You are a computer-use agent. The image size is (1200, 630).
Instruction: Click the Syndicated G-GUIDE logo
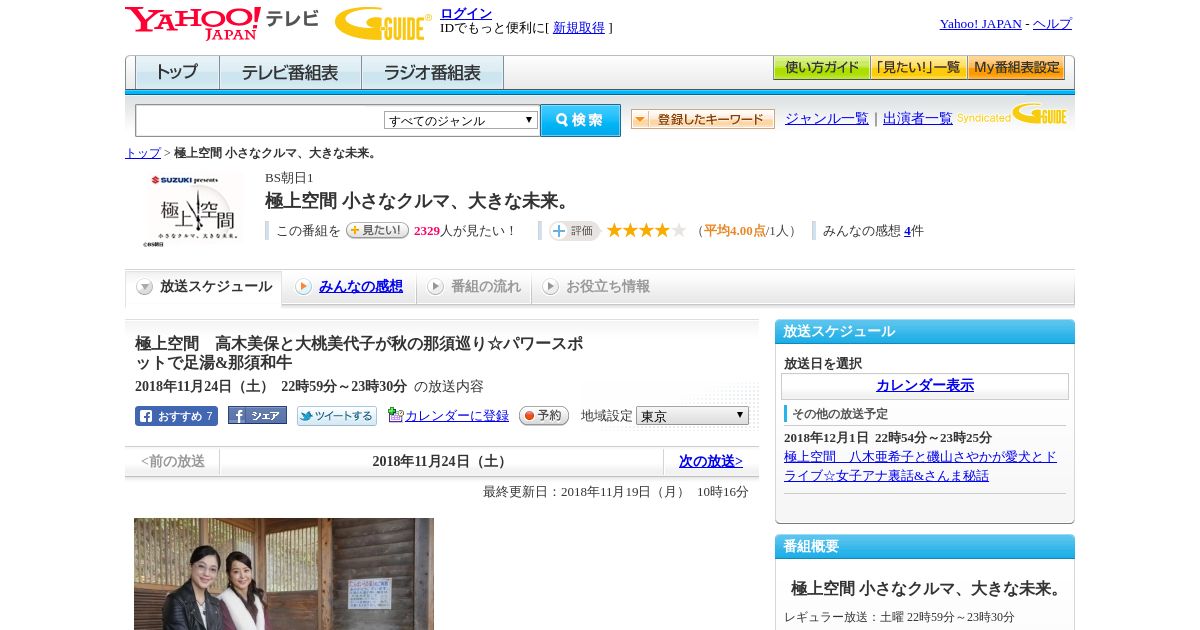tap(1011, 115)
